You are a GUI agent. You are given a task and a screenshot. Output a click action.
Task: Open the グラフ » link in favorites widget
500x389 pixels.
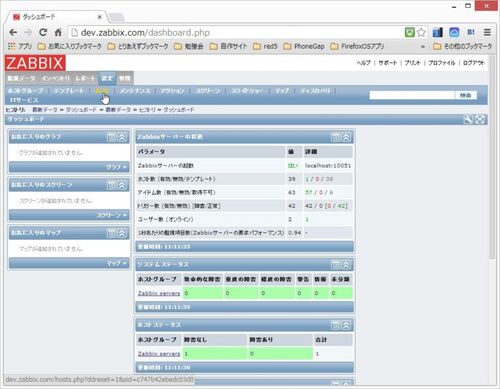(117, 167)
